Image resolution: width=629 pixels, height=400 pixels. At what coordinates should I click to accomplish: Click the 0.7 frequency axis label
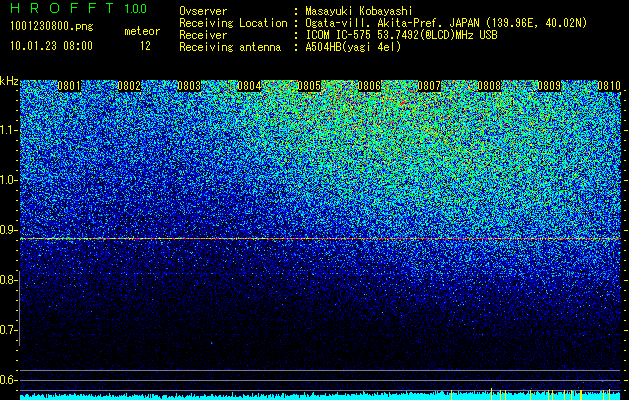click(8, 330)
